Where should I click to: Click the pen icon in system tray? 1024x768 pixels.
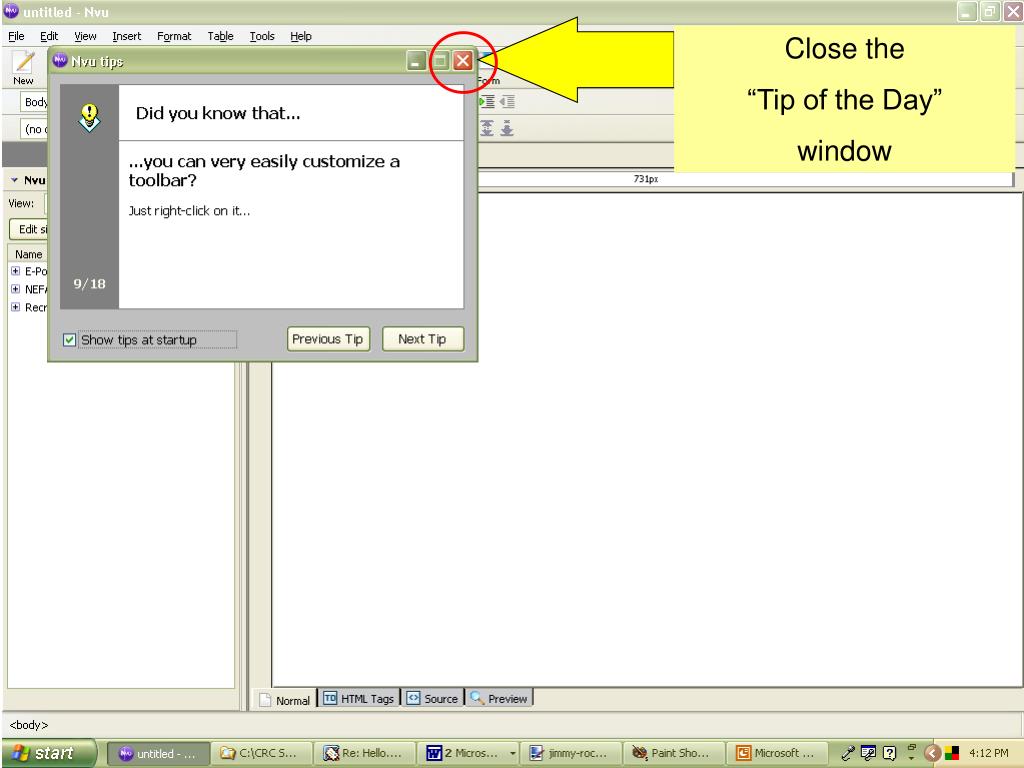click(848, 753)
